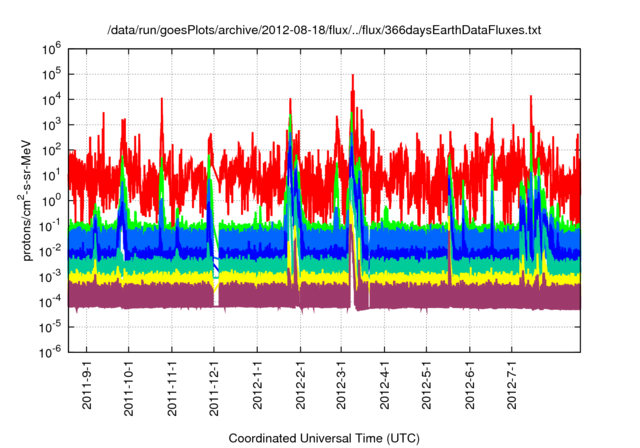
Task: Select the 2011-9-1 date tick label
Action: pyautogui.click(x=87, y=385)
